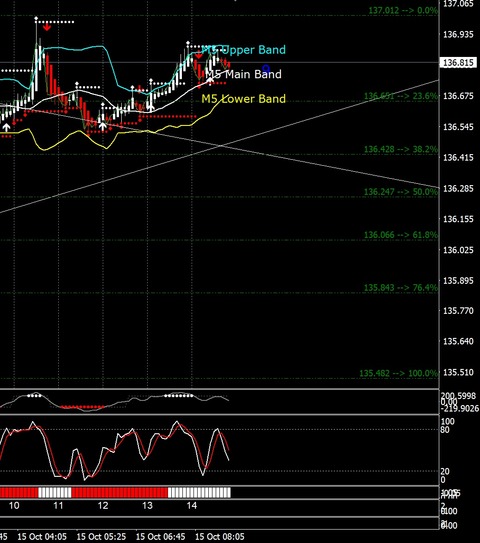Click the 15 Oct 05:25 time label
The height and width of the screenshot is (543, 480).
point(101,536)
